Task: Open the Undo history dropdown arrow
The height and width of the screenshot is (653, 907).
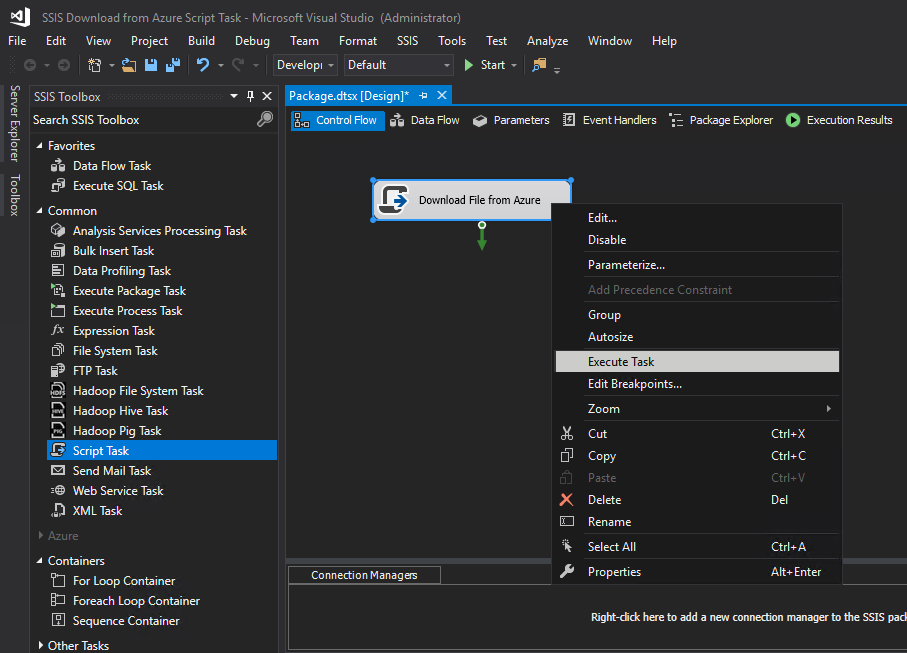Action: 220,65
